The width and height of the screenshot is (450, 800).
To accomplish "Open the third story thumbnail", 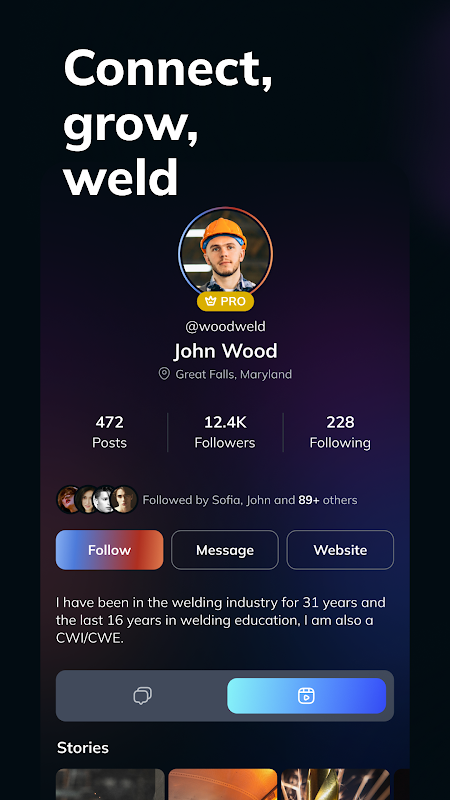I will tap(336, 784).
